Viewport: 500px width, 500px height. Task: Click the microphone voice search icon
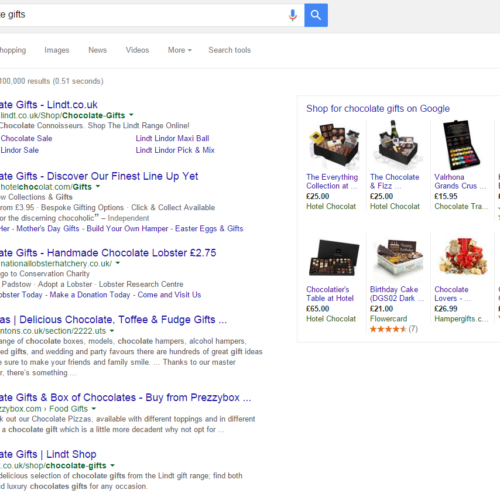292,15
